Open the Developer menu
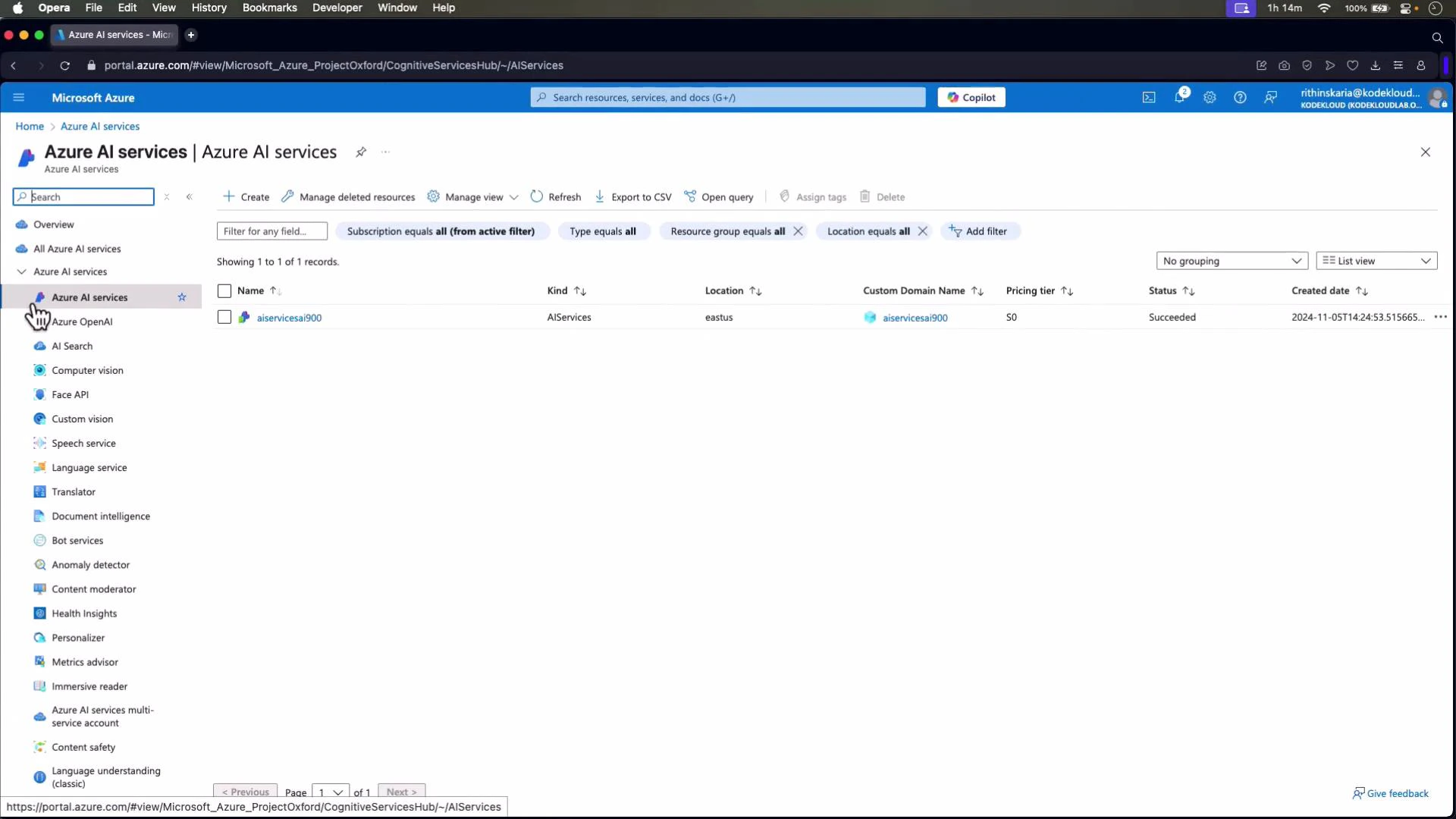The width and height of the screenshot is (1456, 819). tap(337, 8)
